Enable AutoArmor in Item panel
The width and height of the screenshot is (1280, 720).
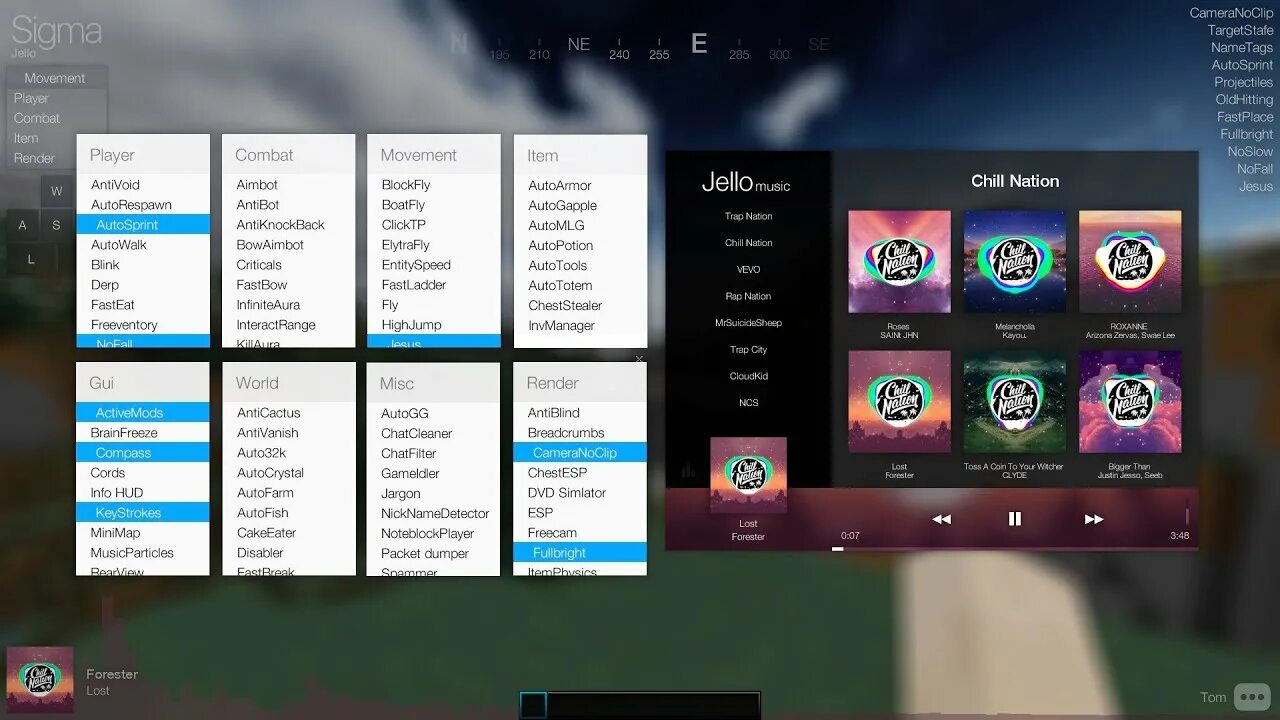[x=580, y=186]
